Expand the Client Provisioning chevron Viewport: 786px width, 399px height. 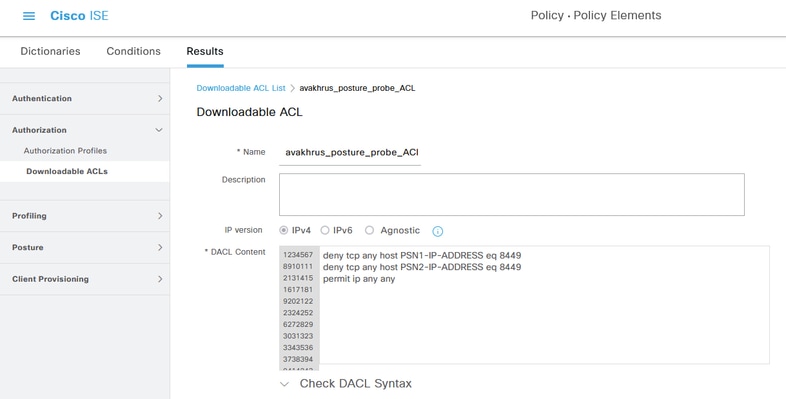click(160, 279)
